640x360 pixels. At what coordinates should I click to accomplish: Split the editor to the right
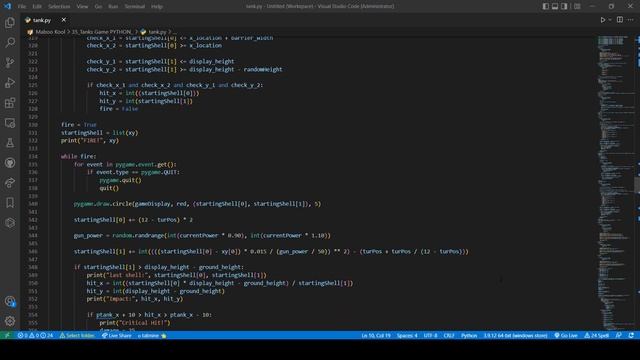pyautogui.click(x=620, y=20)
